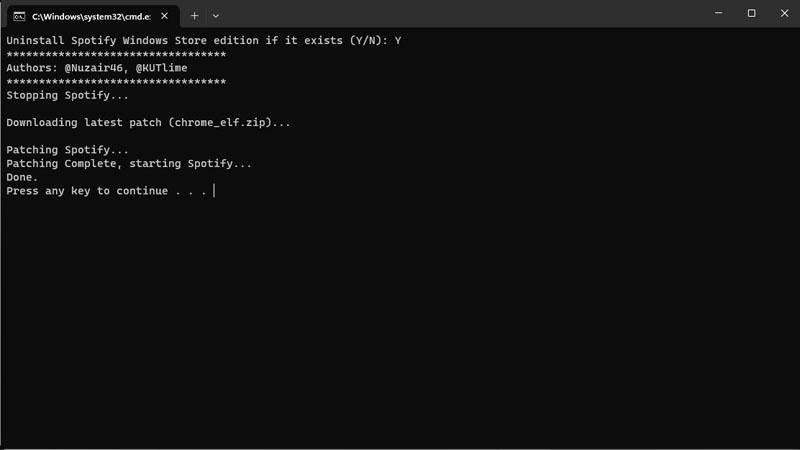Expand the new tab profile dropdown chevron
The height and width of the screenshot is (450, 800).
click(216, 16)
